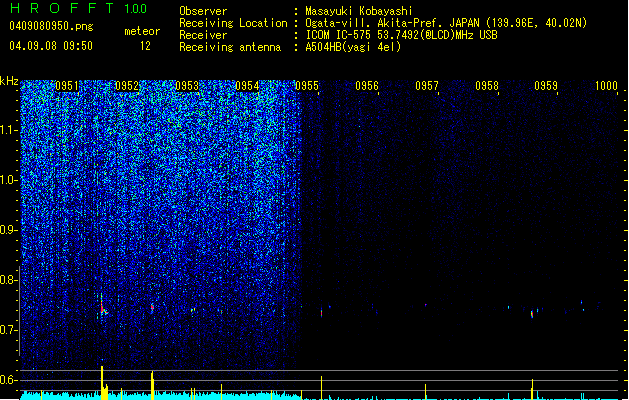Click the 0953 time axis marker
The width and height of the screenshot is (629, 400).
[187, 86]
